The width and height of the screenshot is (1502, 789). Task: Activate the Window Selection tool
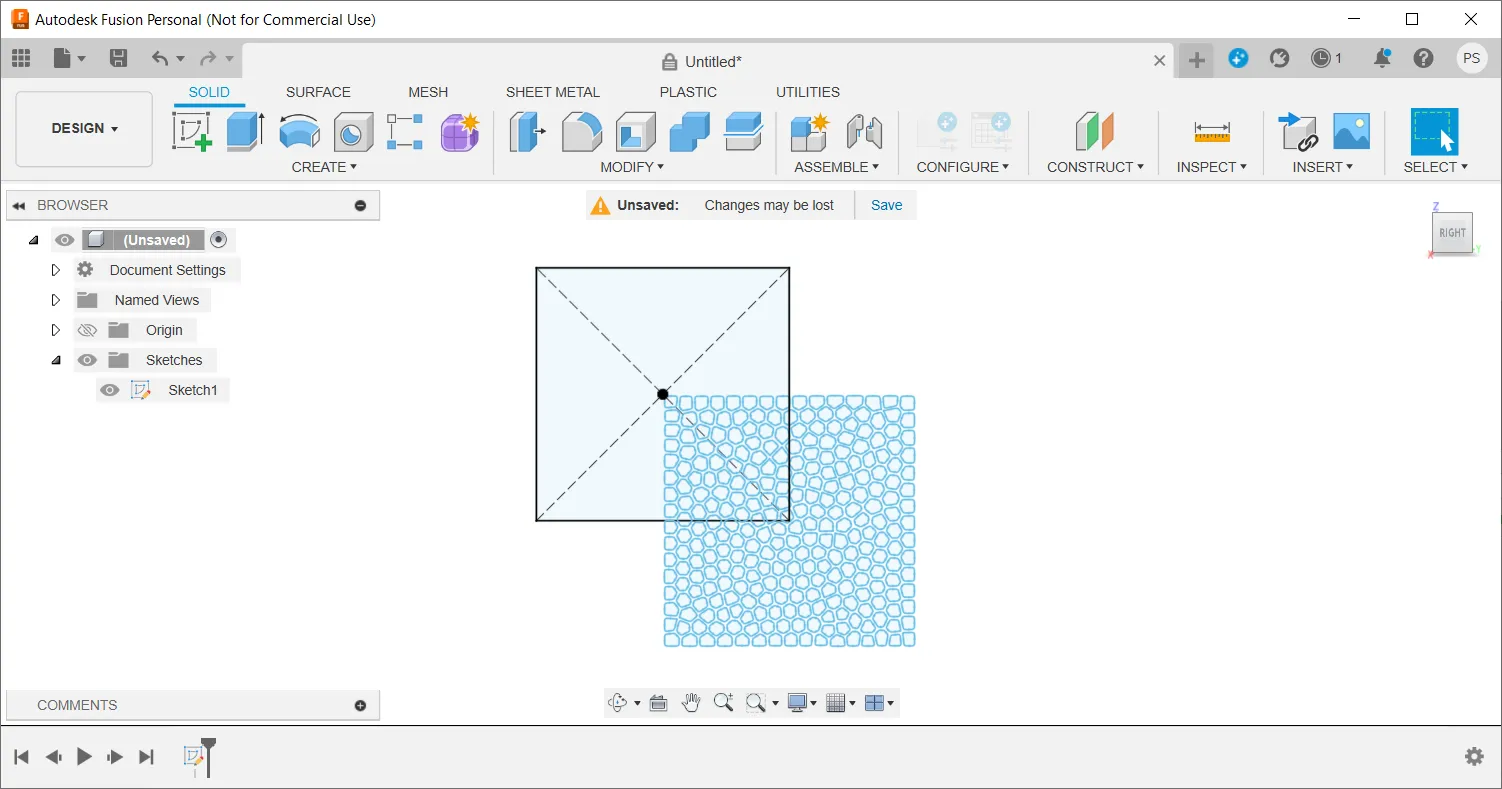(1435, 131)
